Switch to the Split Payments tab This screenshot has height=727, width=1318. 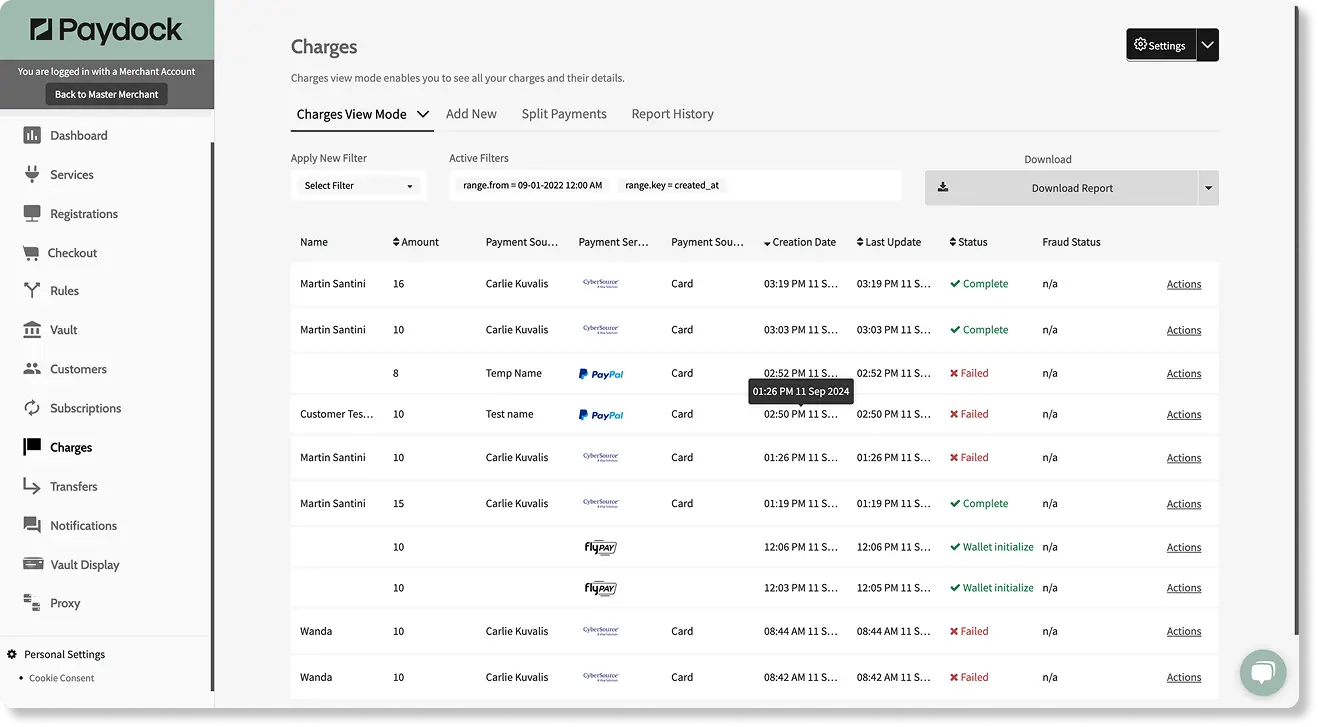[x=564, y=114]
